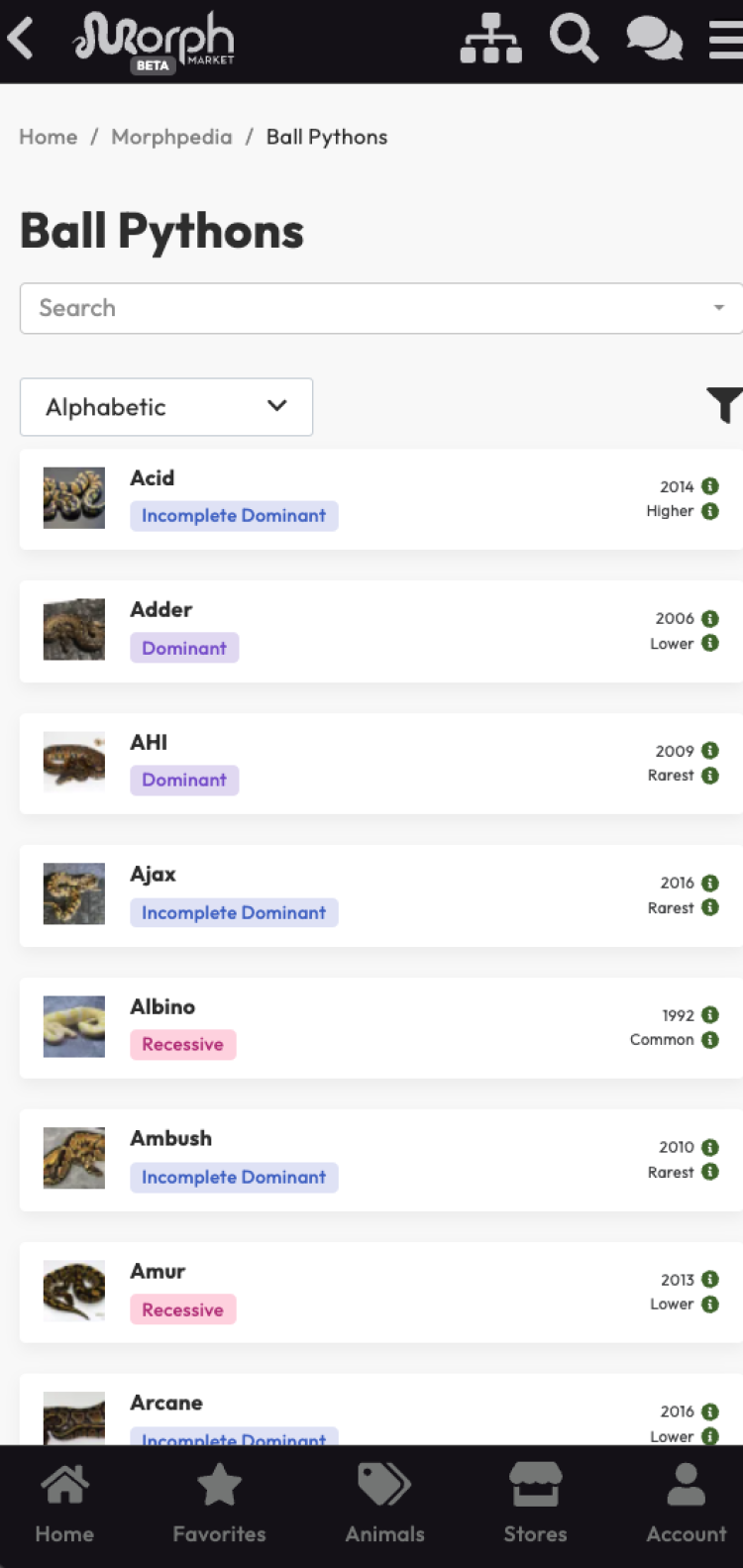This screenshot has width=743, height=1568.
Task: Open the filter funnel icon
Action: pos(724,405)
